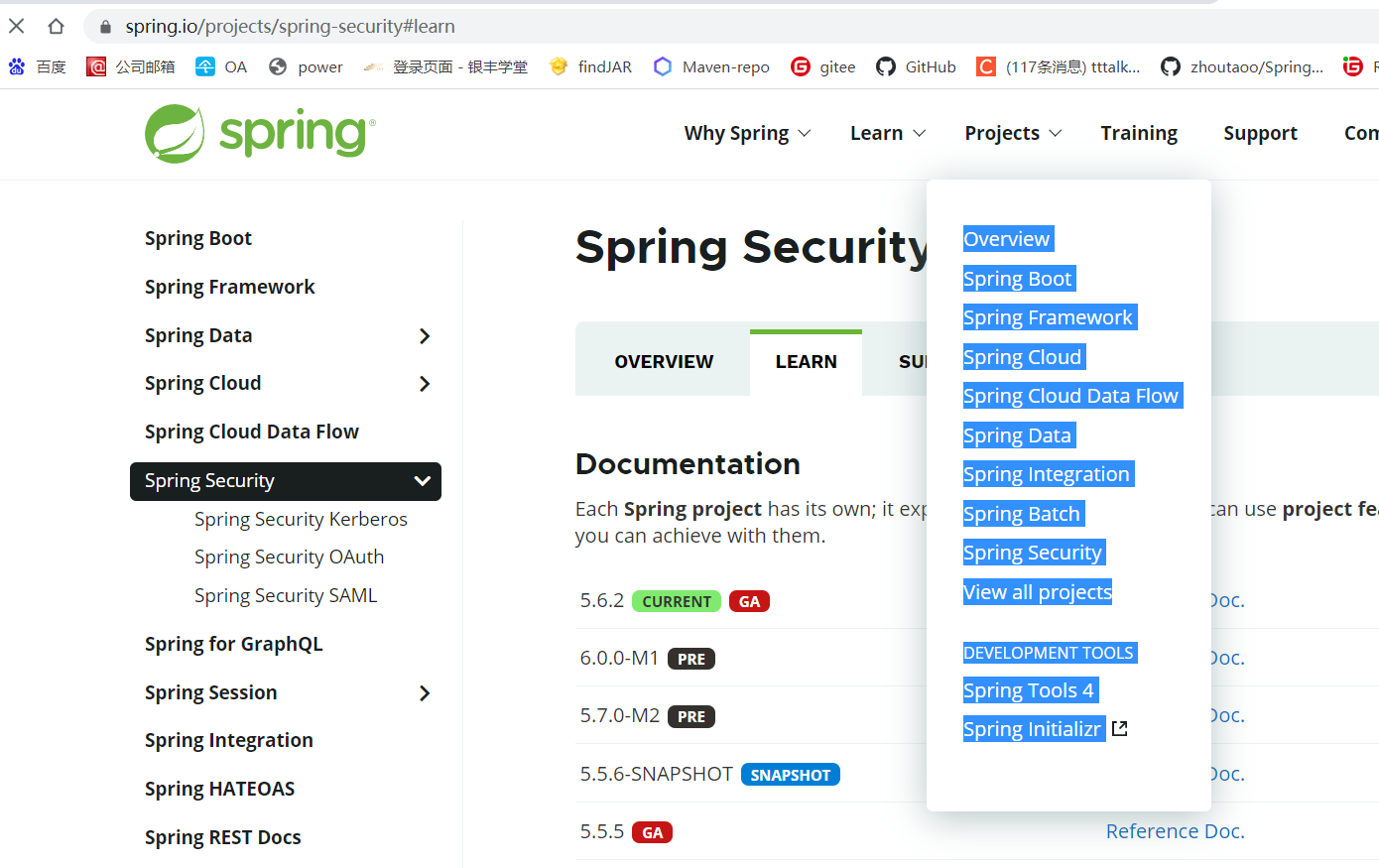Select Spring Data in Projects dropdown
Screen dimensions: 1379x868
[x=1019, y=435]
